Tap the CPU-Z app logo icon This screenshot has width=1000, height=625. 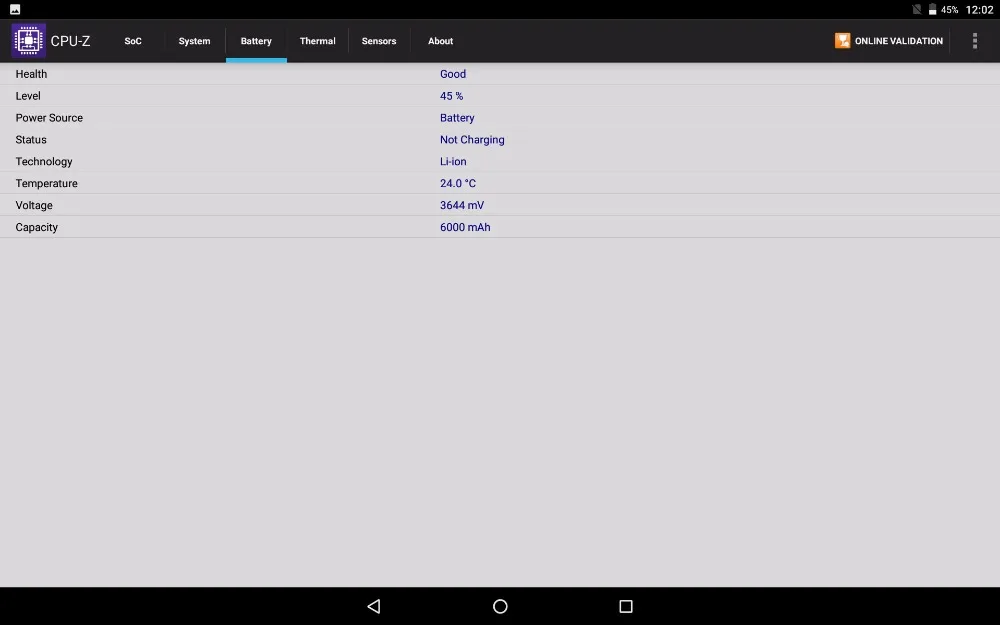(29, 41)
